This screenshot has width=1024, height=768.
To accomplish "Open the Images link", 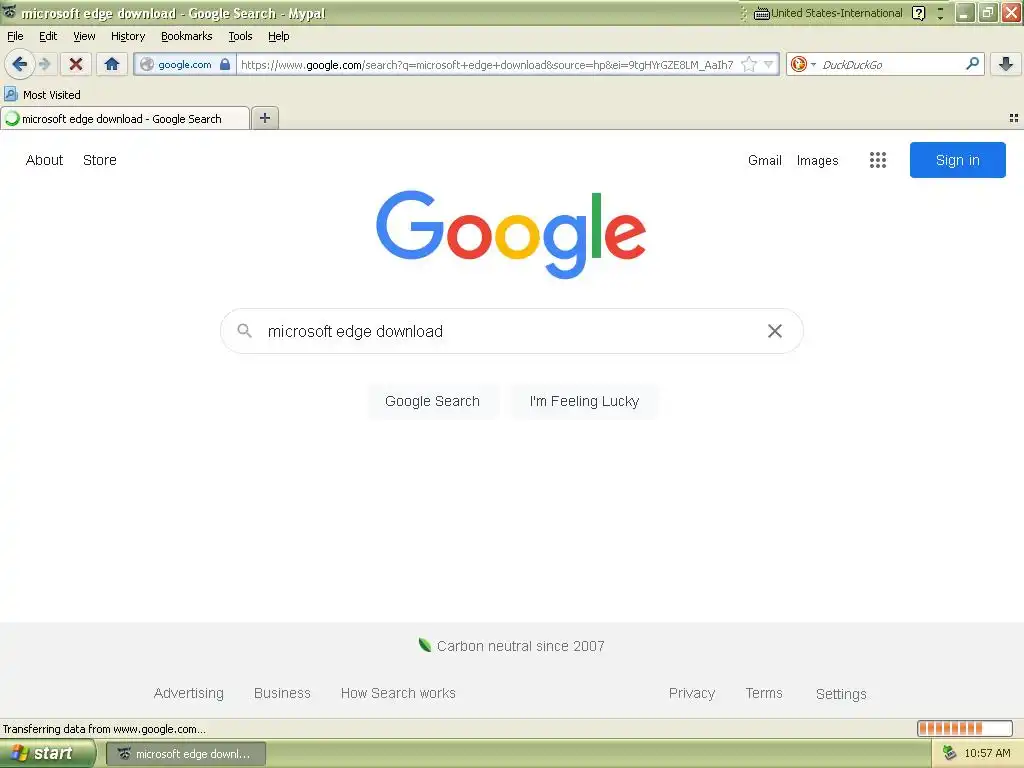I will tap(818, 160).
